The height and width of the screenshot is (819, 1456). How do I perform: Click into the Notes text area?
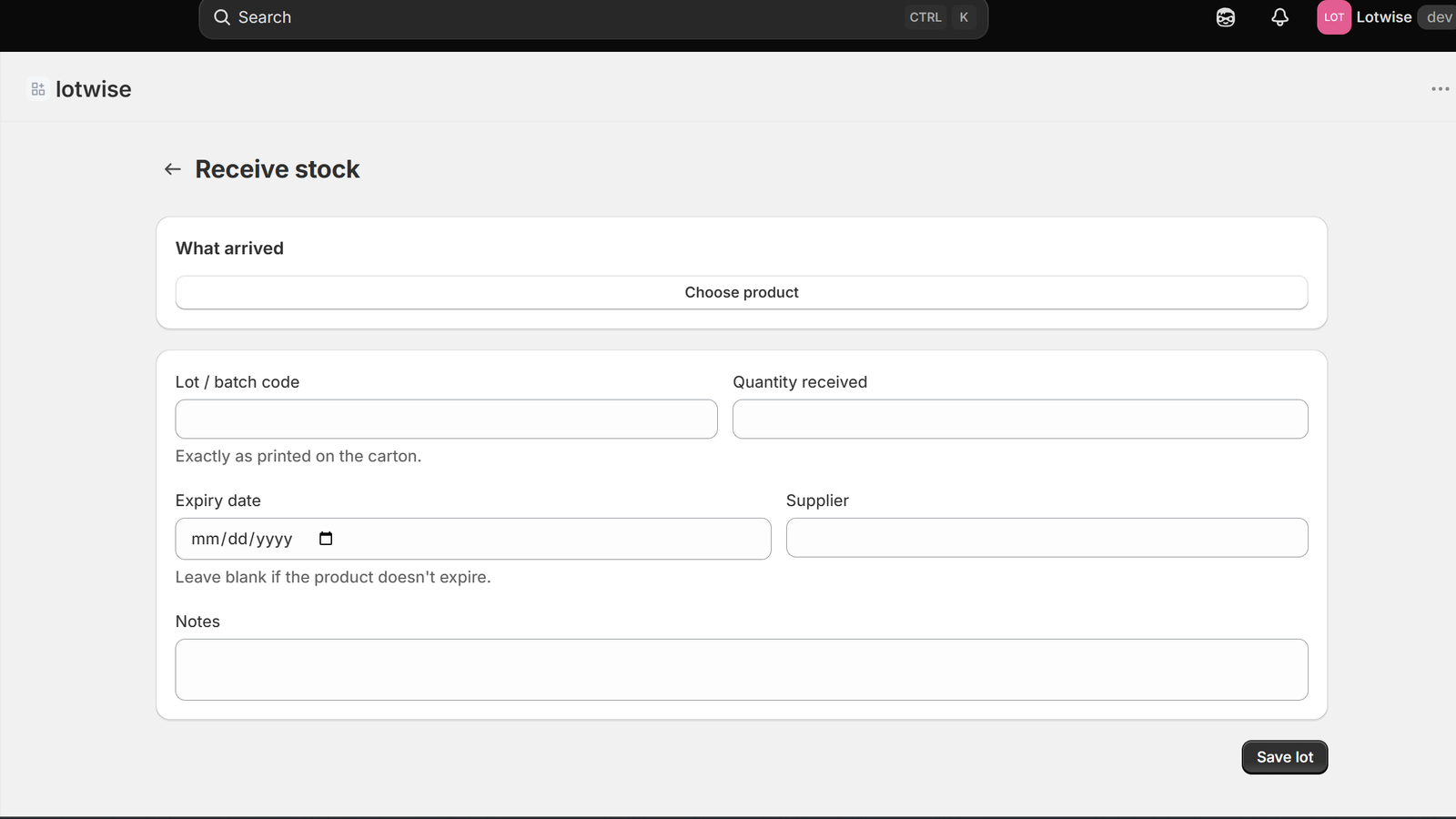tap(742, 670)
